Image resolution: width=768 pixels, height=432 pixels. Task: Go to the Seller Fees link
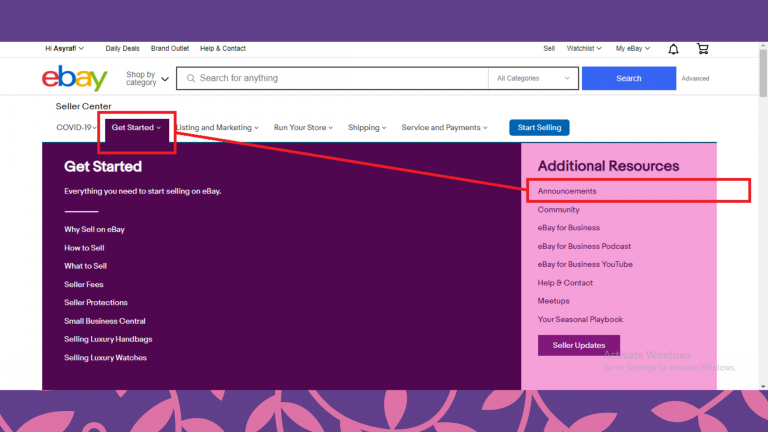(84, 284)
